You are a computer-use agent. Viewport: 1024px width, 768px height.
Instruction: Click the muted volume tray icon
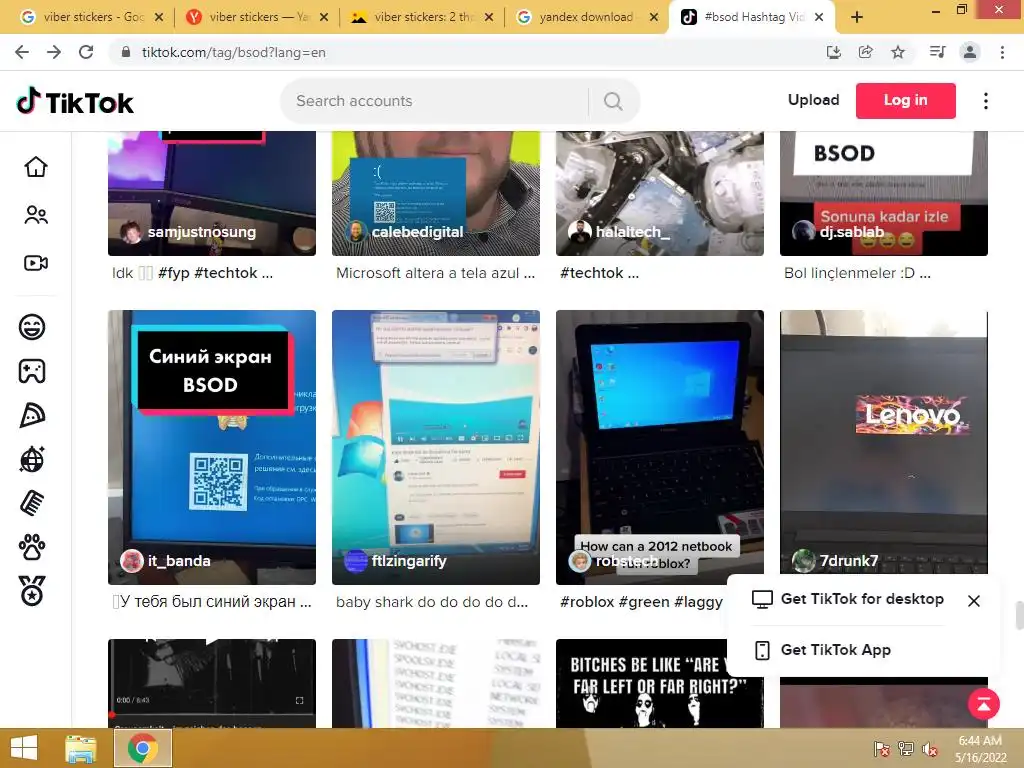click(929, 749)
